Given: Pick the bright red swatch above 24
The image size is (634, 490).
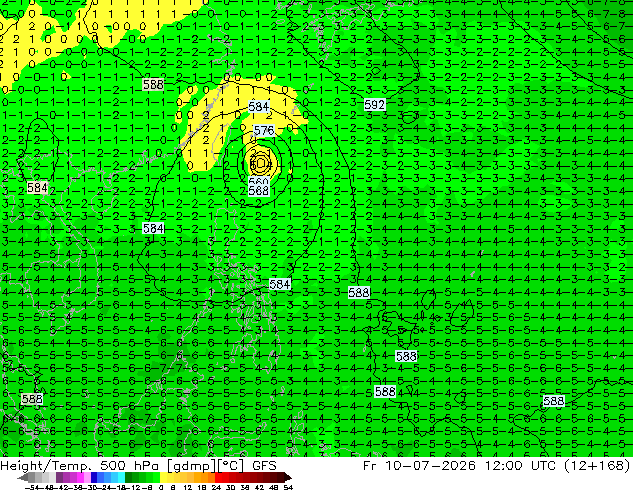Looking at the screenshot, I should (x=218, y=477).
